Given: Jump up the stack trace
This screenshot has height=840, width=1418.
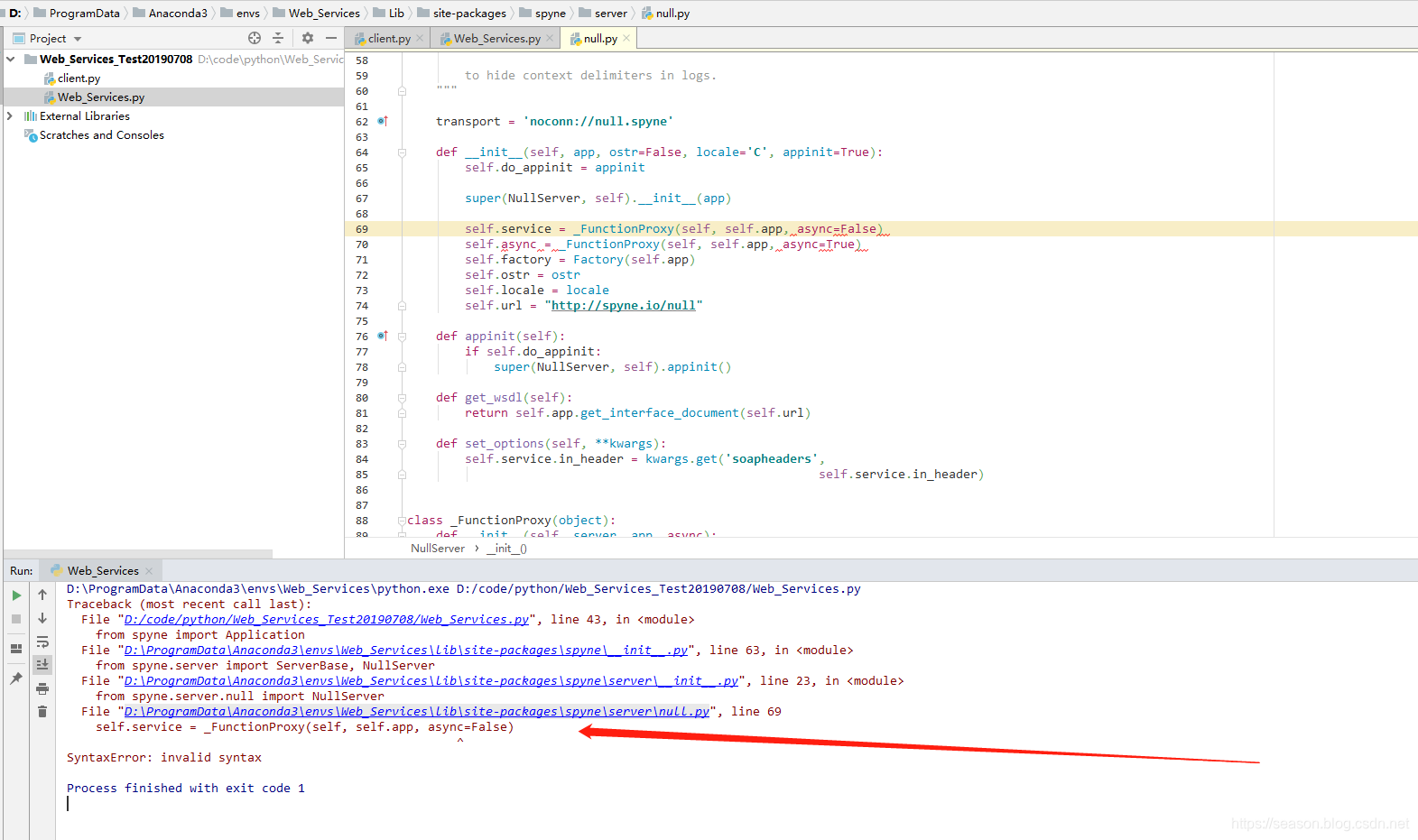Looking at the screenshot, I should click(42, 595).
